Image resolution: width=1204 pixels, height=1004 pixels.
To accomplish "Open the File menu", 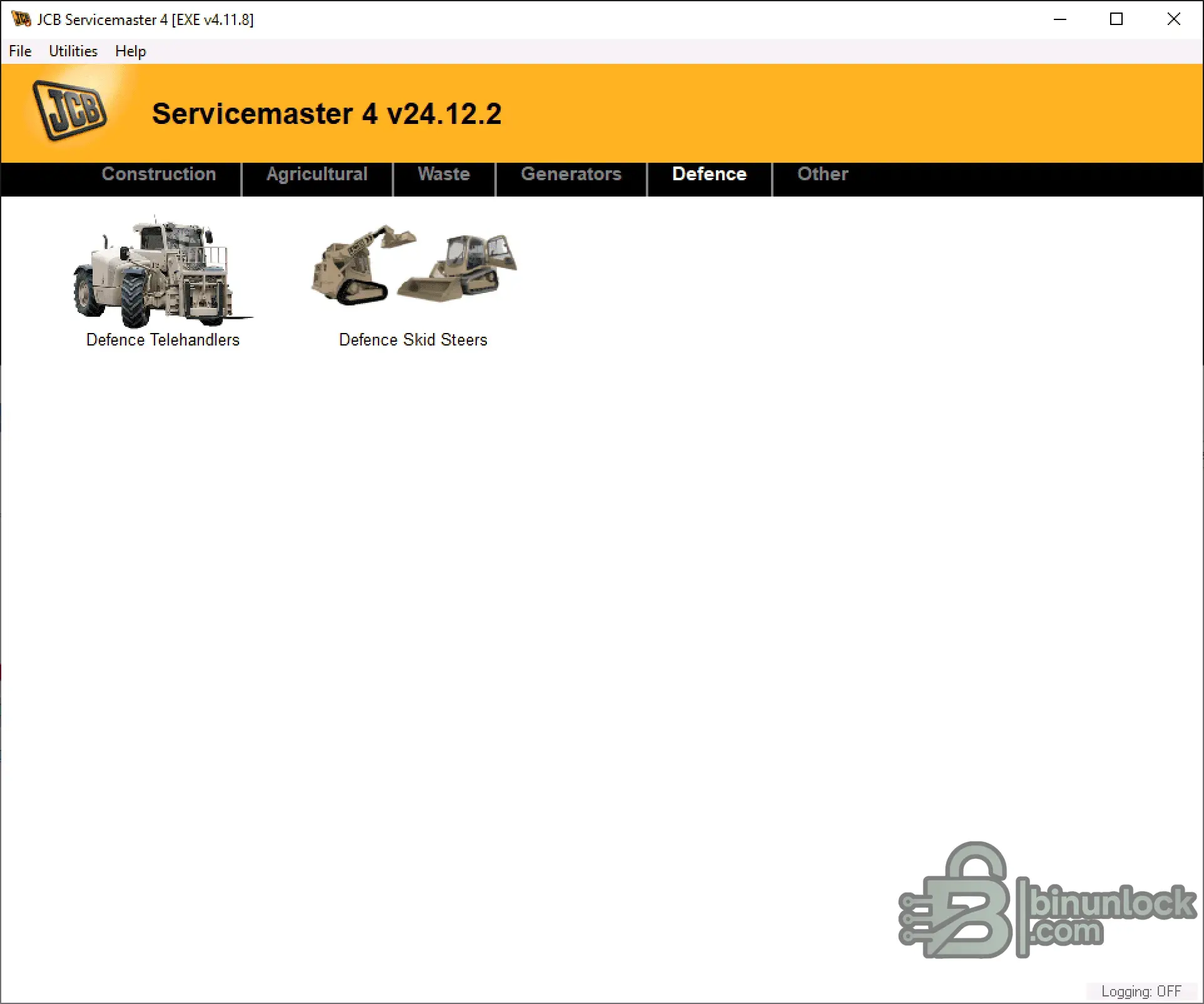I will [x=20, y=51].
